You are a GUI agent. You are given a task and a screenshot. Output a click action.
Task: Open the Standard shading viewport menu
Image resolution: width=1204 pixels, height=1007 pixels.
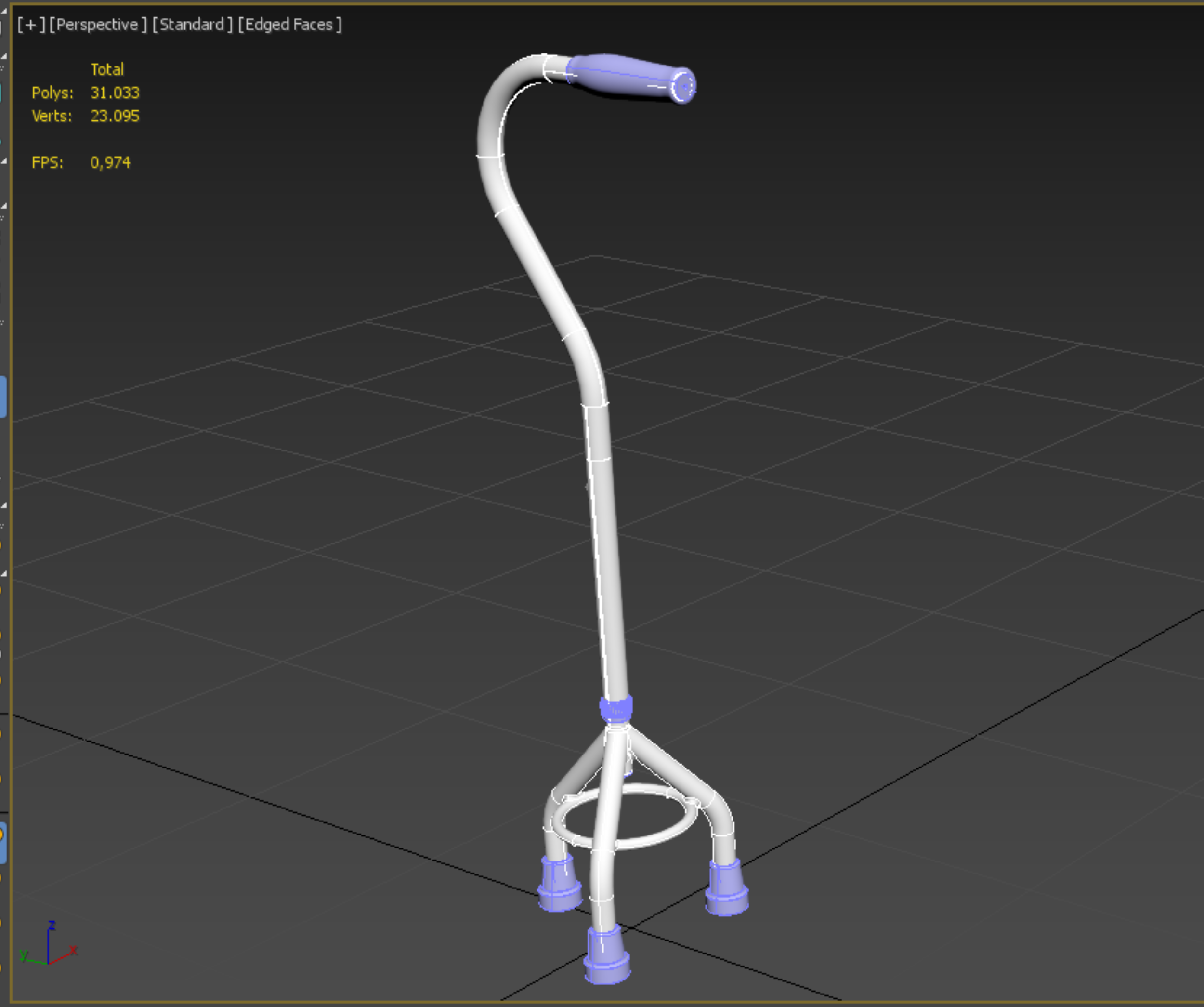click(193, 25)
